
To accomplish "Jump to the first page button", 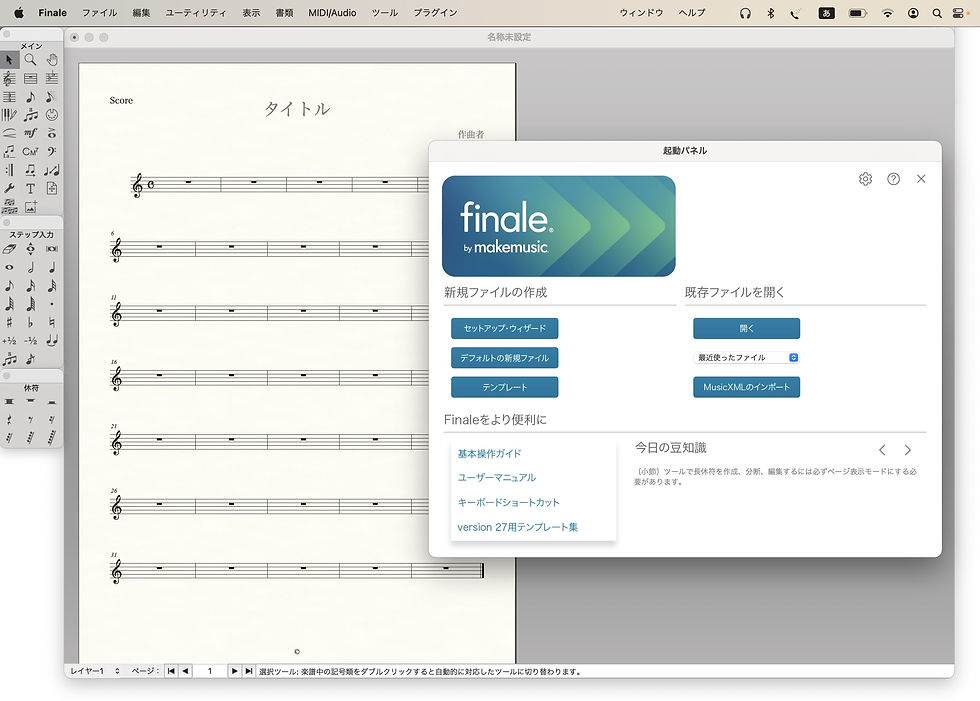I will pos(171,671).
